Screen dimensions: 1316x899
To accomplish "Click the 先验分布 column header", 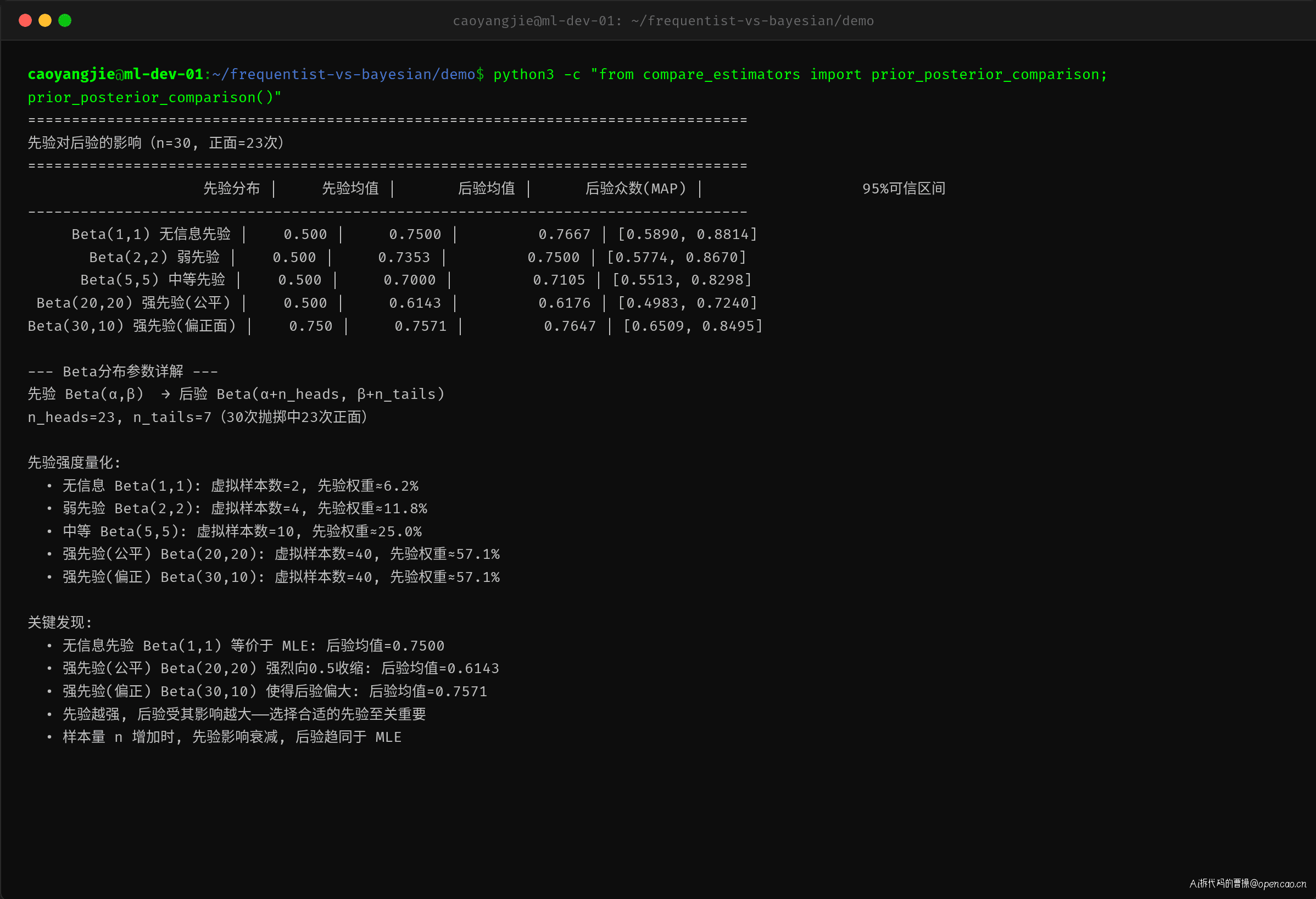I will tap(232, 188).
